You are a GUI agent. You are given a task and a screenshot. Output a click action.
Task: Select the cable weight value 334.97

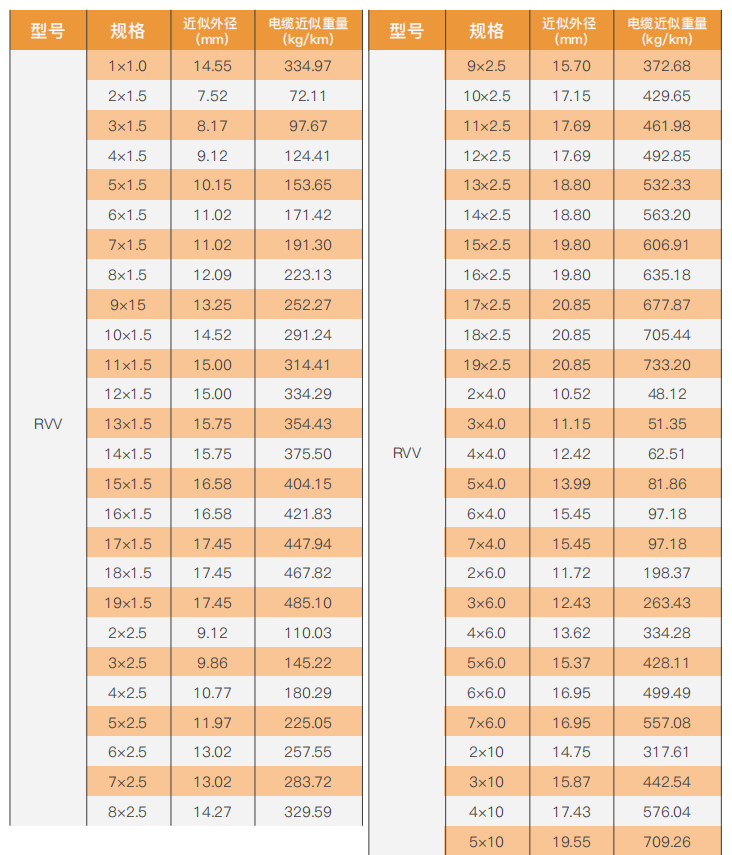coord(308,66)
